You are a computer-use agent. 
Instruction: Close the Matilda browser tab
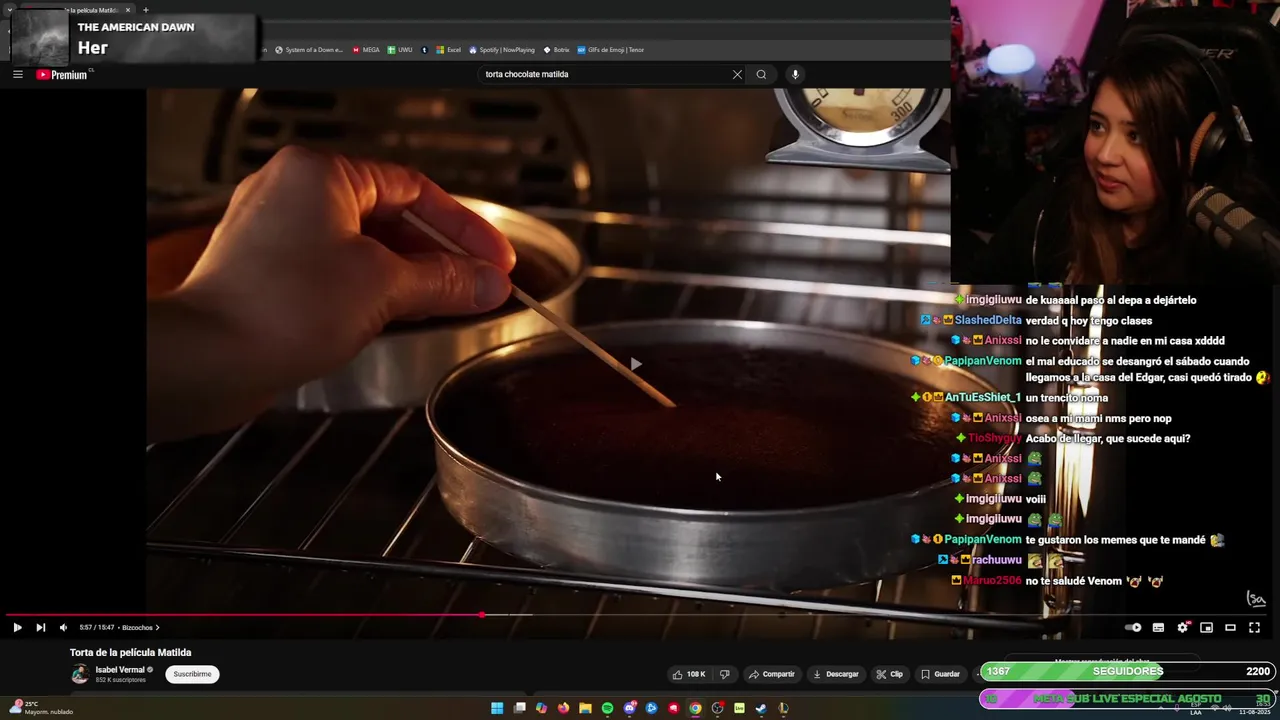coord(128,10)
